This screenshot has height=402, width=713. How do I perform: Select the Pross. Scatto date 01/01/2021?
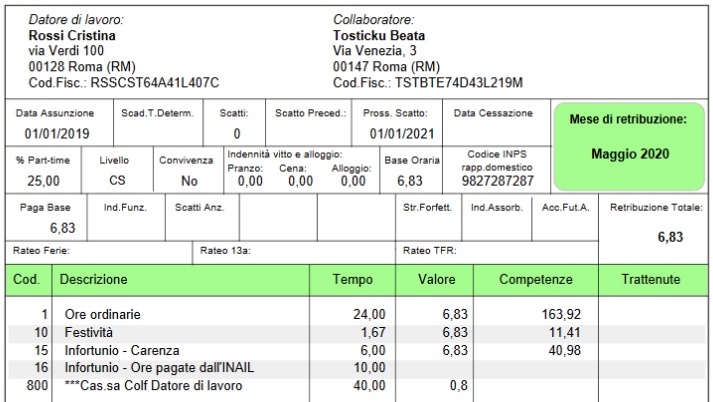(x=400, y=133)
